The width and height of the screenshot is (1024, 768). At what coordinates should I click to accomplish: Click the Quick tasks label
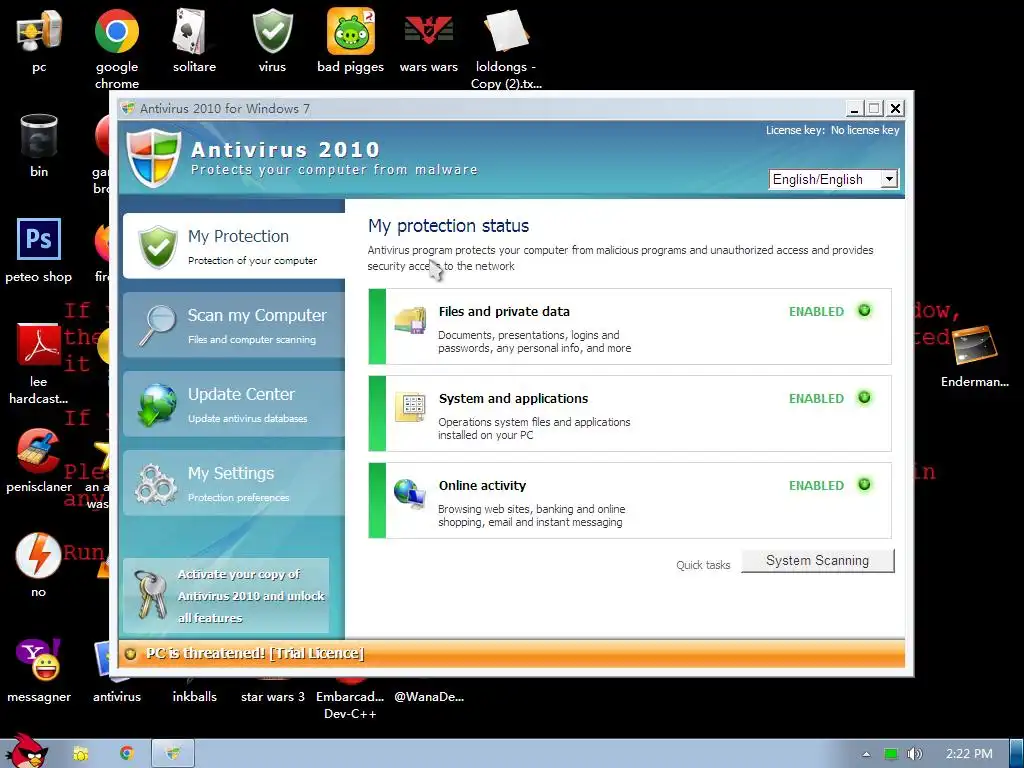click(703, 565)
